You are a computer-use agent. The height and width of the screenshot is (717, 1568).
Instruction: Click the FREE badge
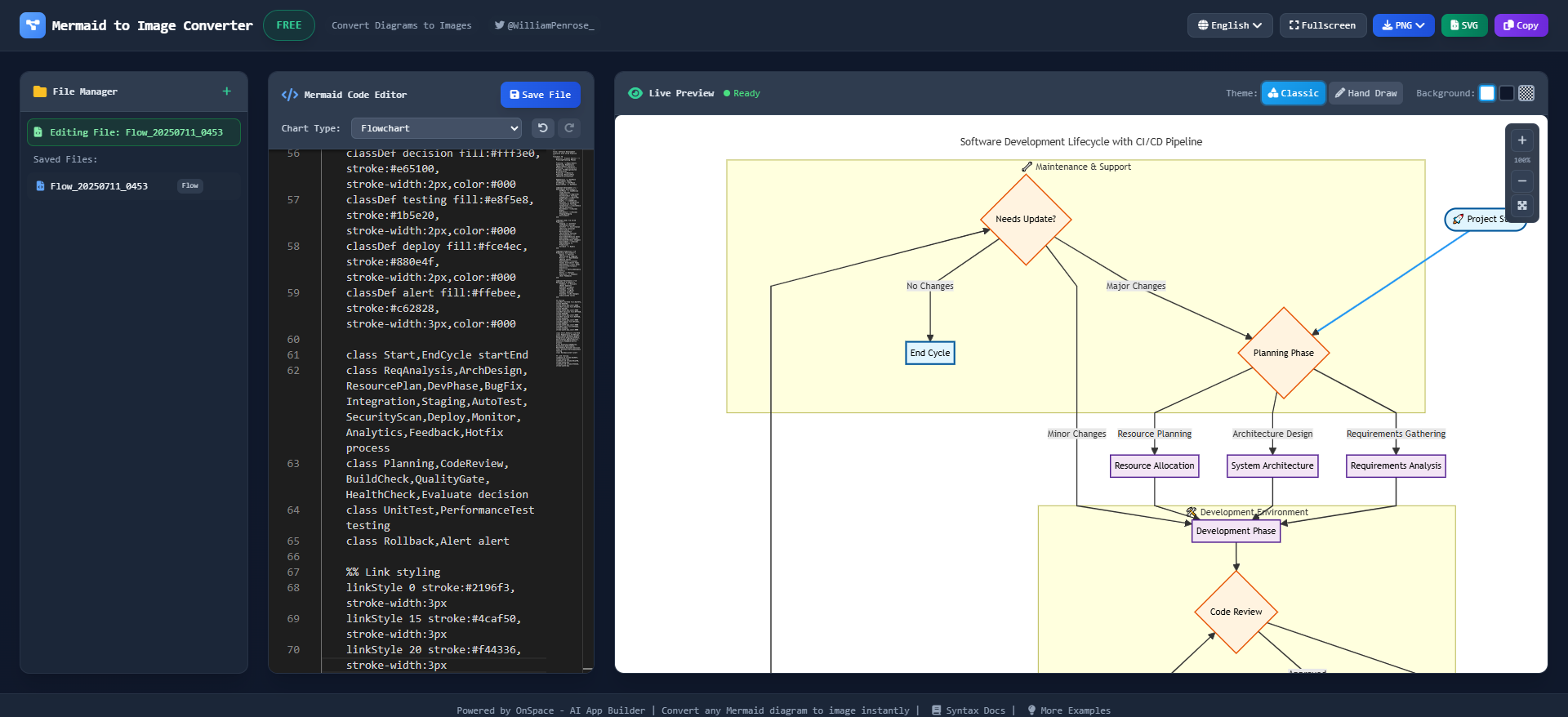point(289,25)
